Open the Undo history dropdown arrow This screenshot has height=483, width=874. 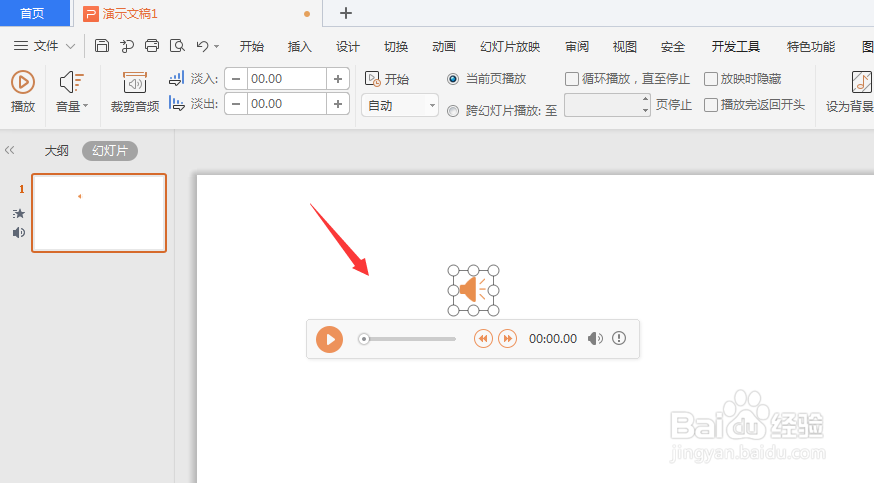click(217, 47)
